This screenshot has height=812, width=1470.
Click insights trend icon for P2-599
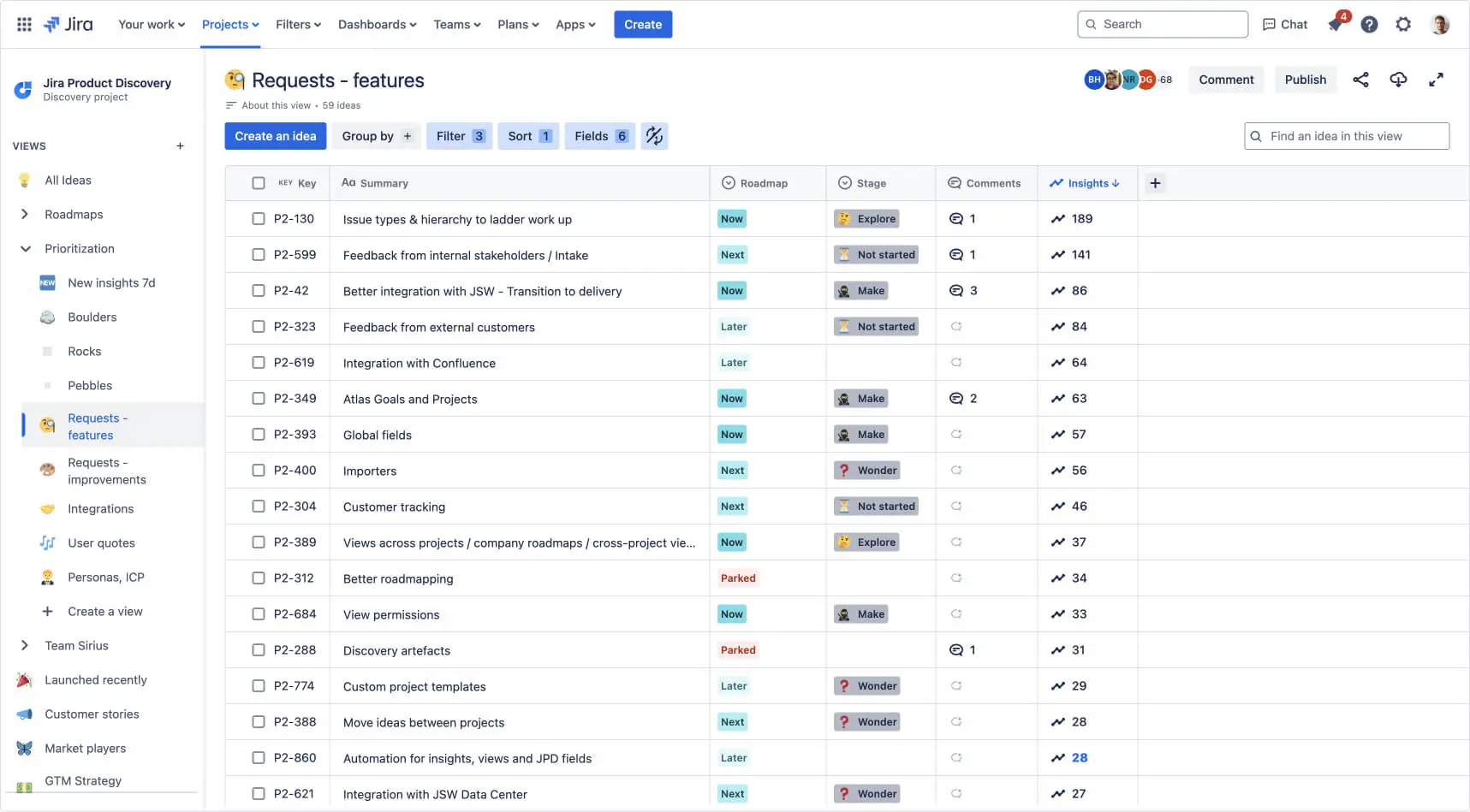tap(1058, 255)
